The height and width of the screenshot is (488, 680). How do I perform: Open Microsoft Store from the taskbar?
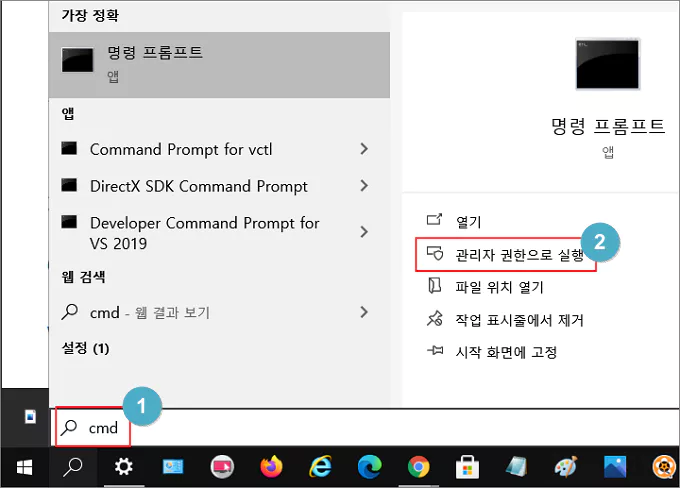467,468
